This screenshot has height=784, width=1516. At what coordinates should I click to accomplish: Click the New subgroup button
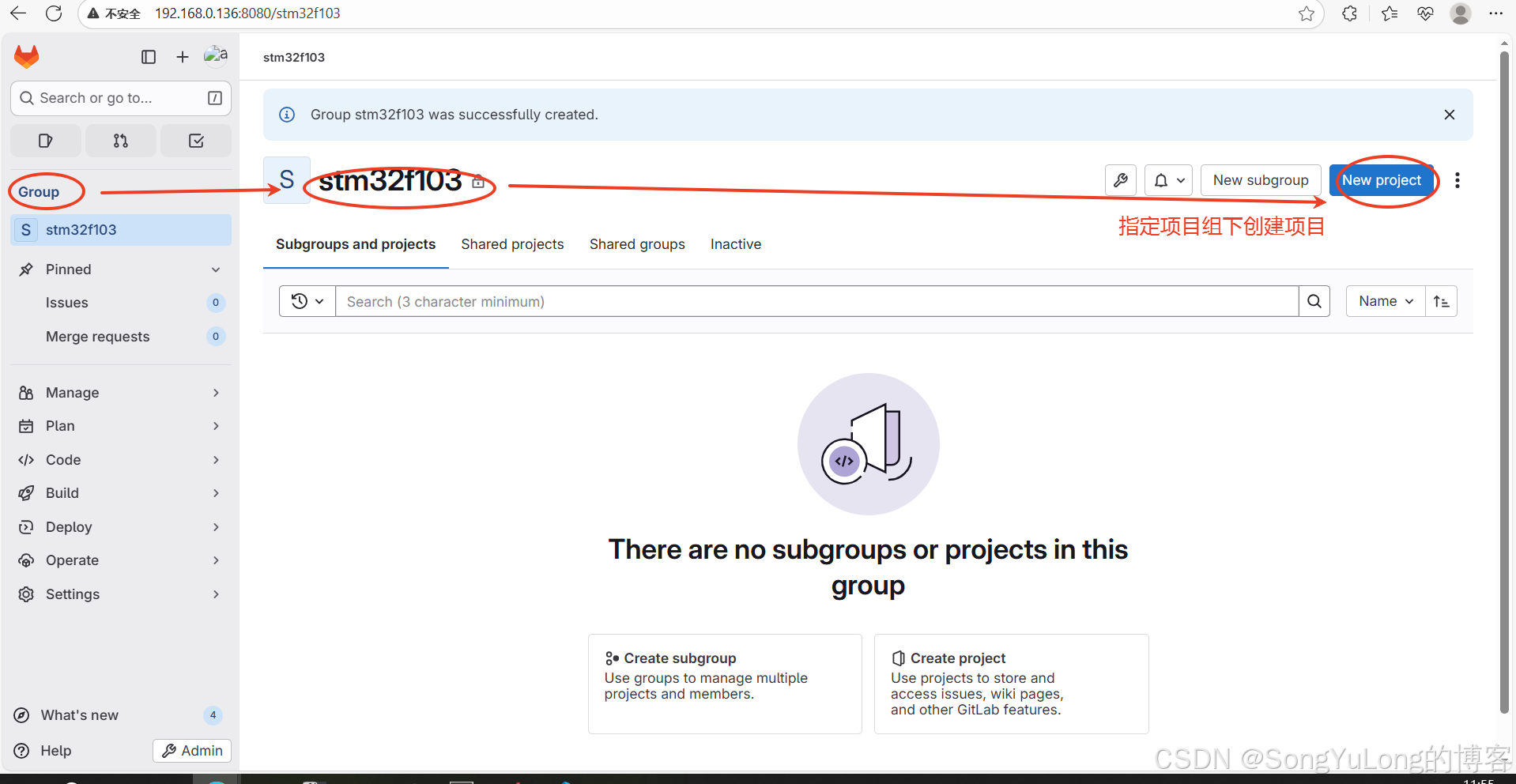(x=1260, y=180)
